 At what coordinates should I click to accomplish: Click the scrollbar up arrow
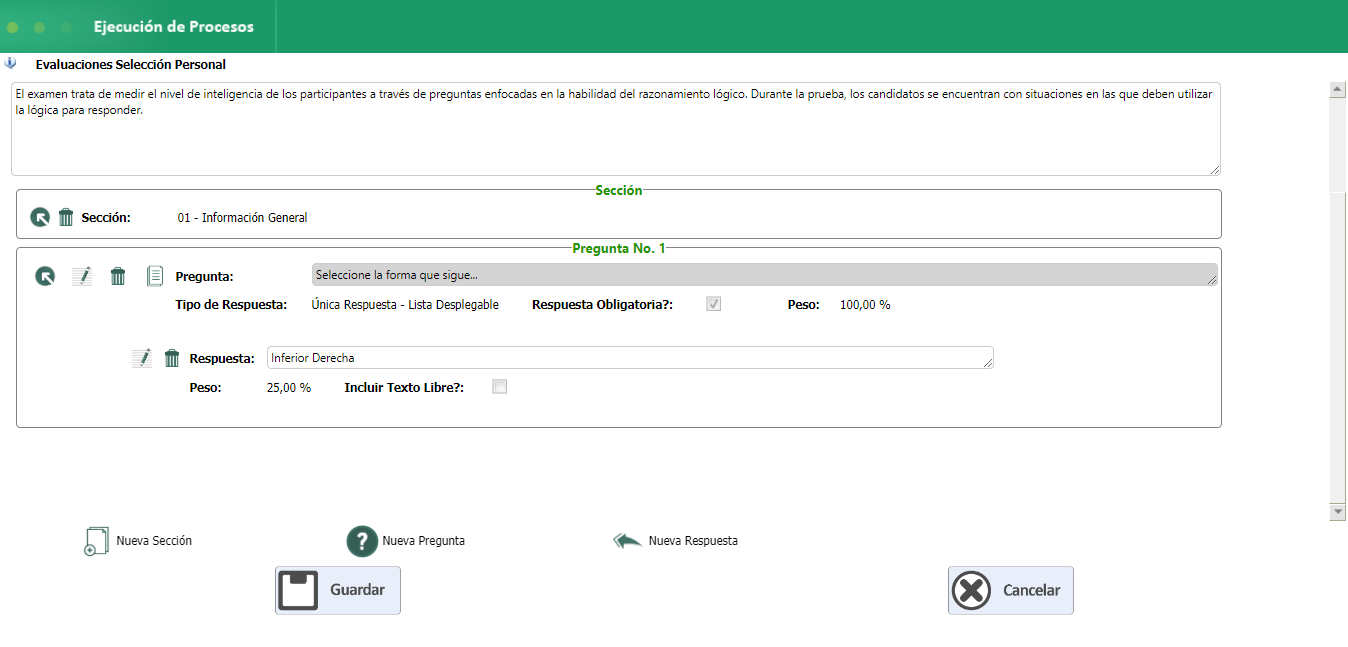tap(1338, 89)
